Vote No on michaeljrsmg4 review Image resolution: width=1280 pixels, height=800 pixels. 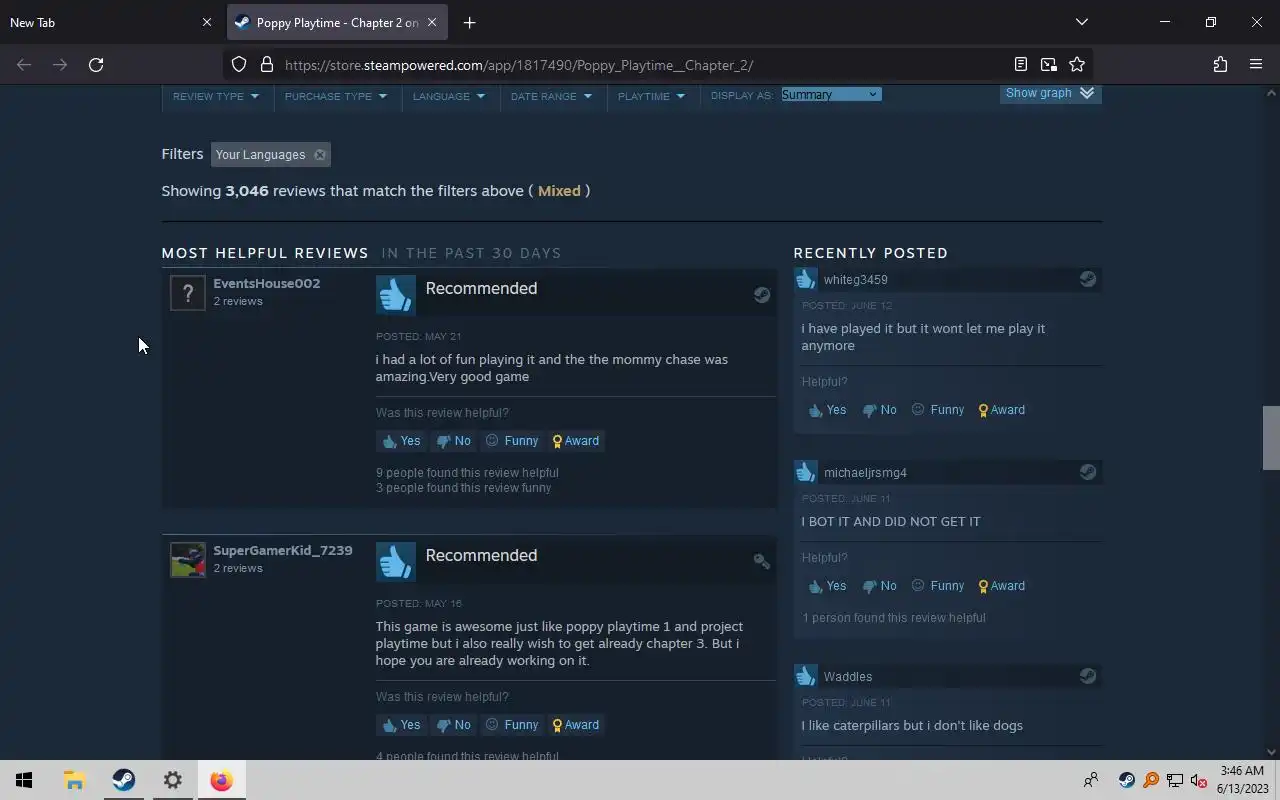pos(880,586)
